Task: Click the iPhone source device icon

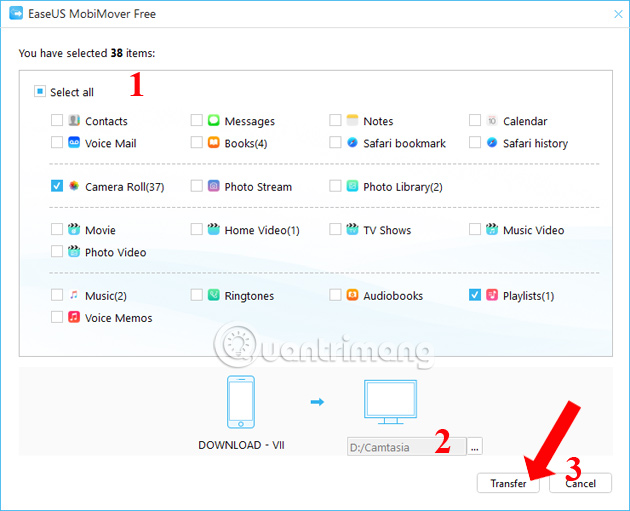Action: pos(241,402)
